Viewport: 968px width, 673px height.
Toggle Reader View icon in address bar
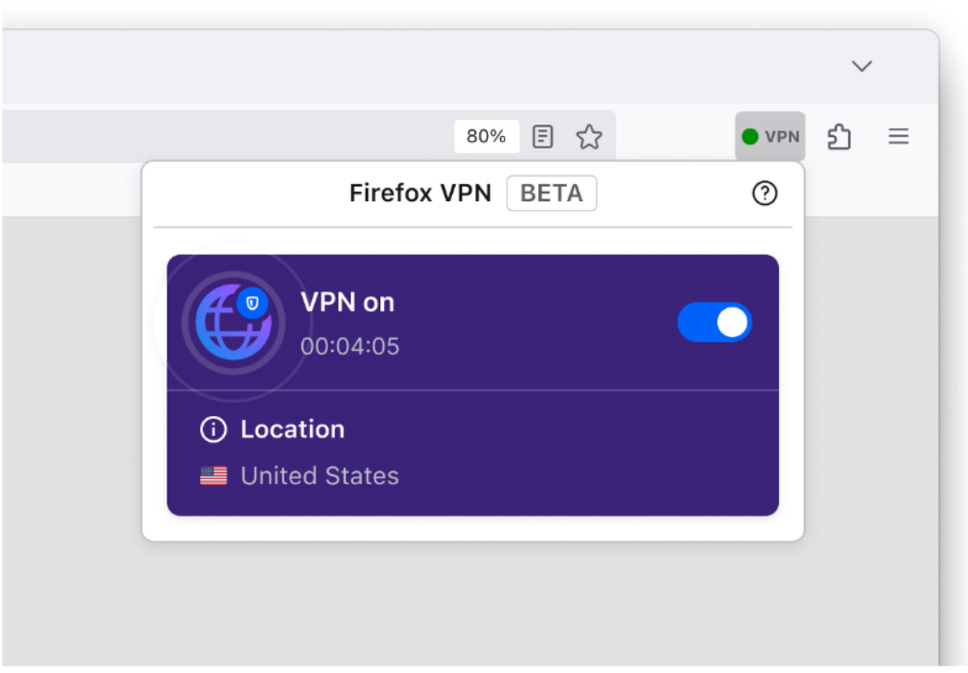543,137
